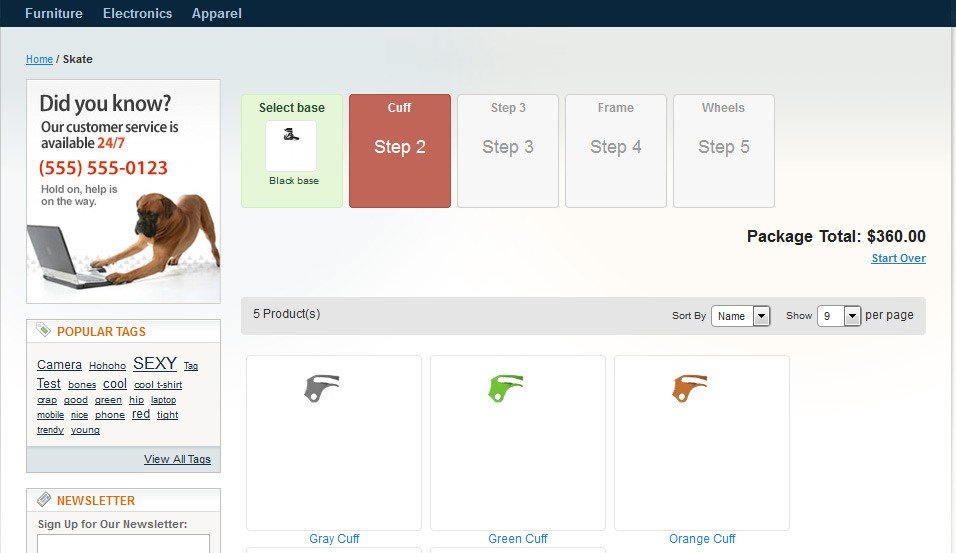Image resolution: width=956 pixels, height=553 pixels.
Task: Open the Electronics menu
Action: pos(137,13)
